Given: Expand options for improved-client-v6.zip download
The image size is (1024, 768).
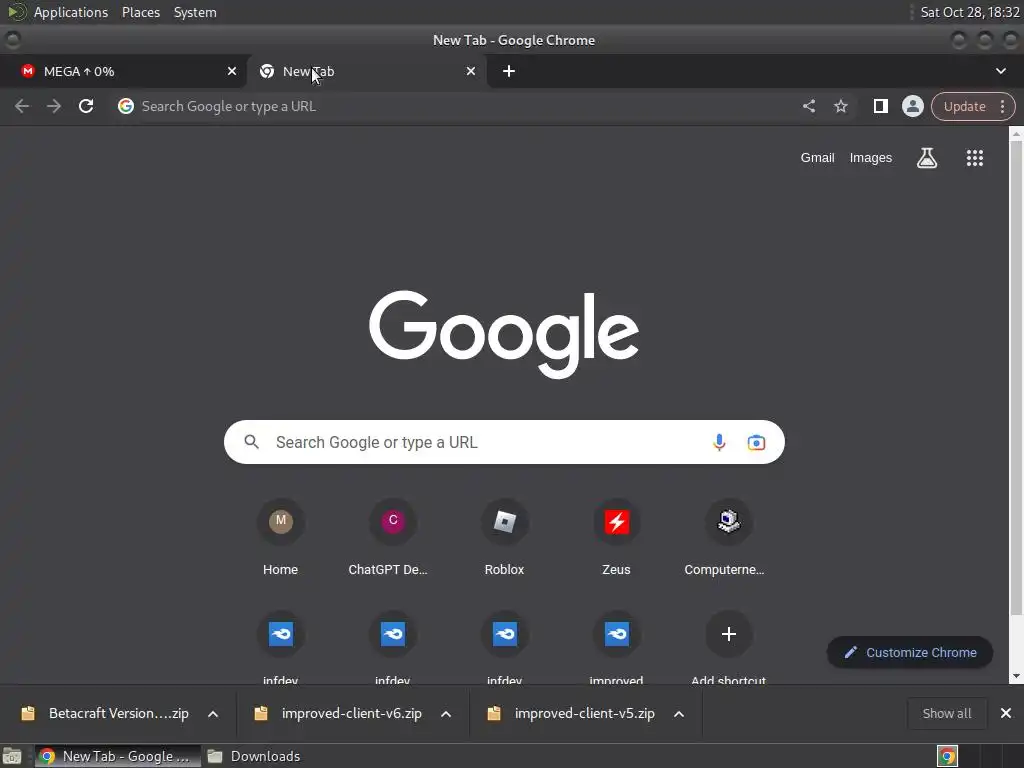Looking at the screenshot, I should [x=446, y=714].
